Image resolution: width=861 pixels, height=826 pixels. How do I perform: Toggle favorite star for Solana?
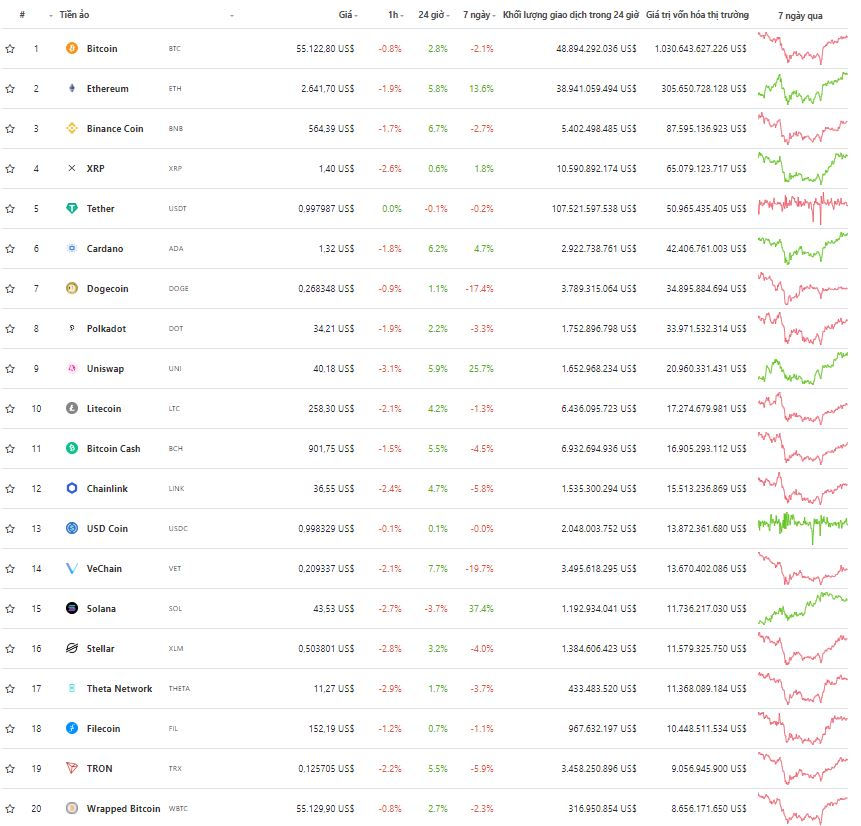click(x=10, y=609)
